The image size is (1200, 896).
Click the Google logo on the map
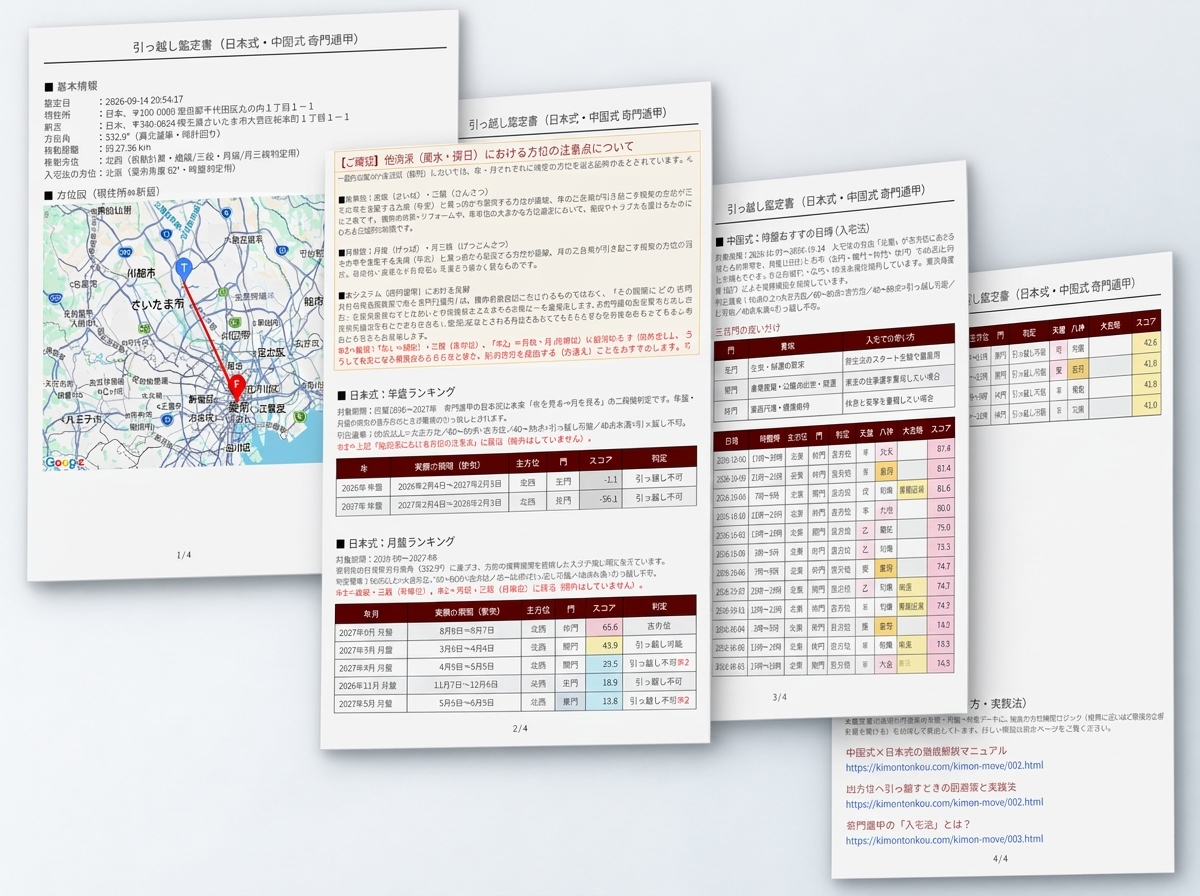(64, 461)
